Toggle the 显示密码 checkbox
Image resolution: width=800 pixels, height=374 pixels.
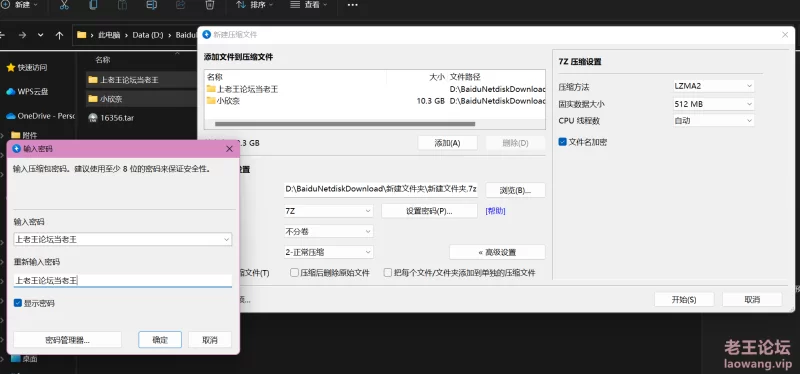[18, 303]
